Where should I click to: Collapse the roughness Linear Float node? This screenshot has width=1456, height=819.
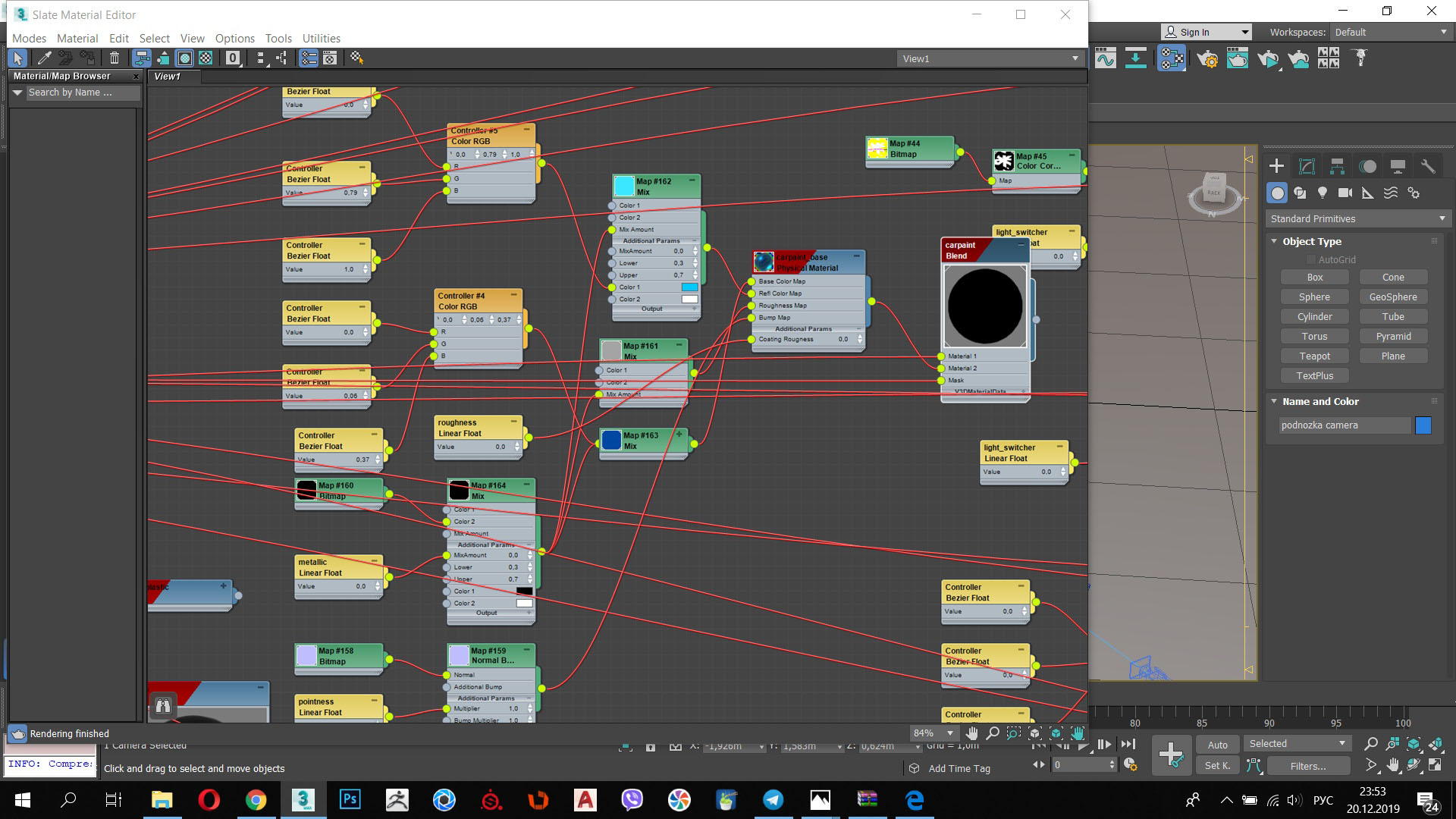point(514,422)
